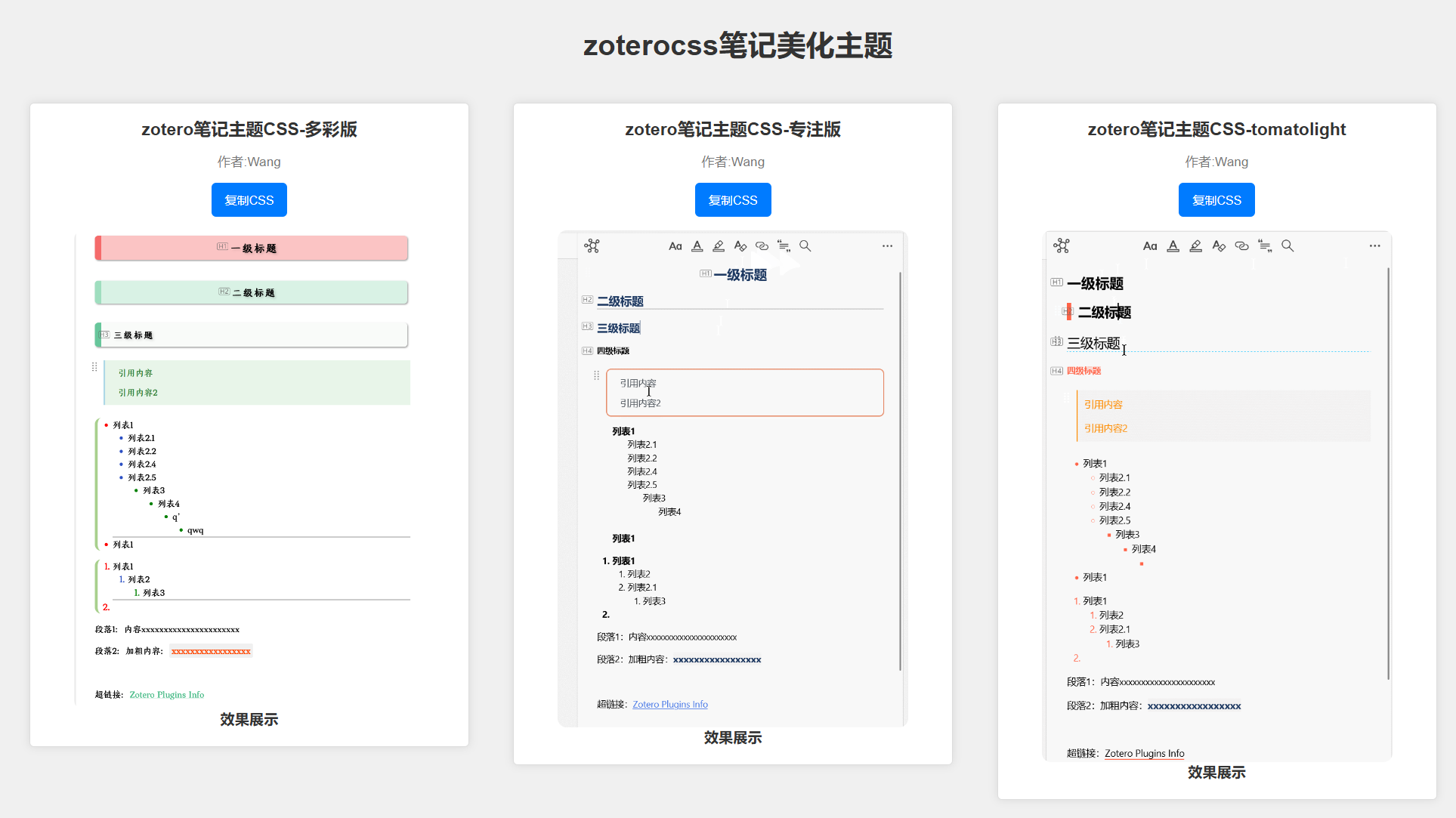Click the H4 marker beside red 四级标题 in tomatolight
The width and height of the screenshot is (1456, 818).
[1056, 371]
